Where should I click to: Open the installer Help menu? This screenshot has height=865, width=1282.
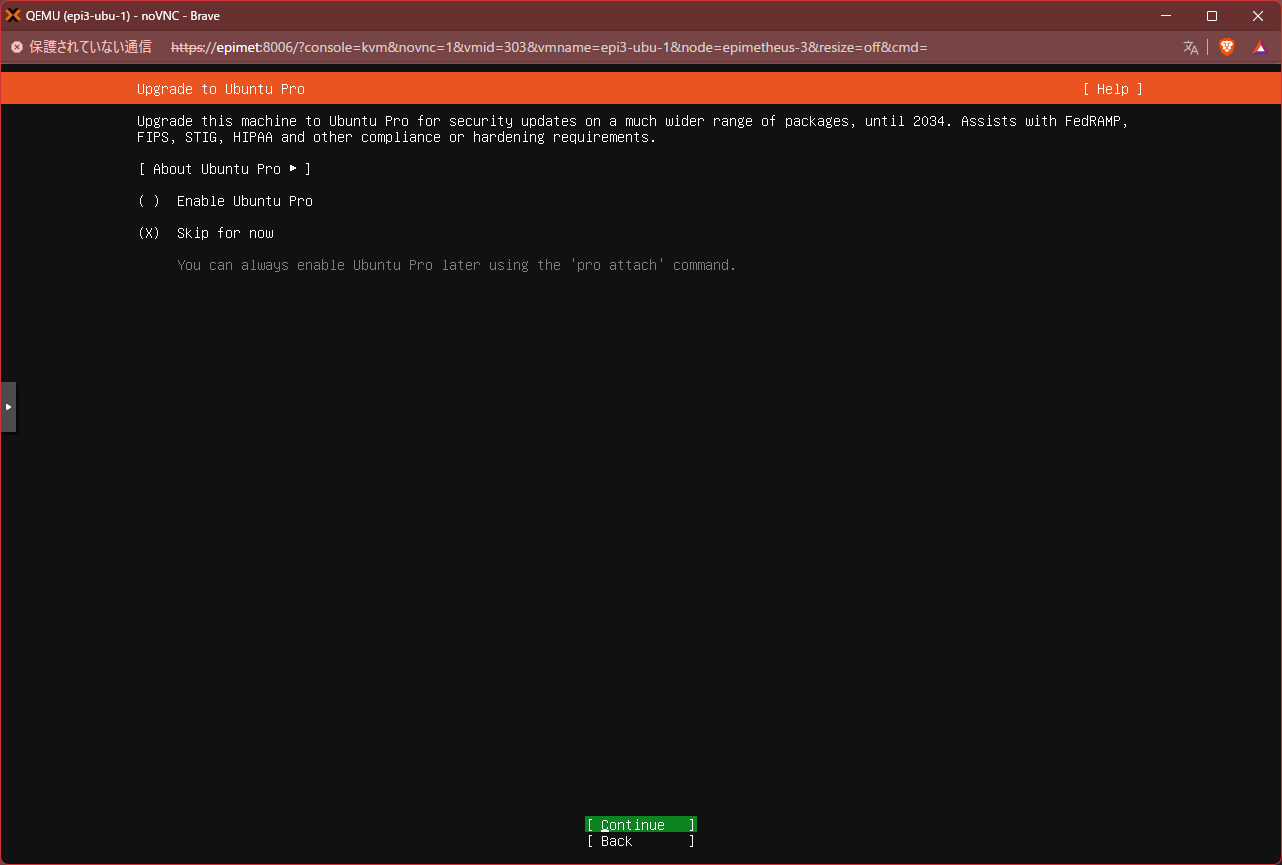click(1112, 89)
